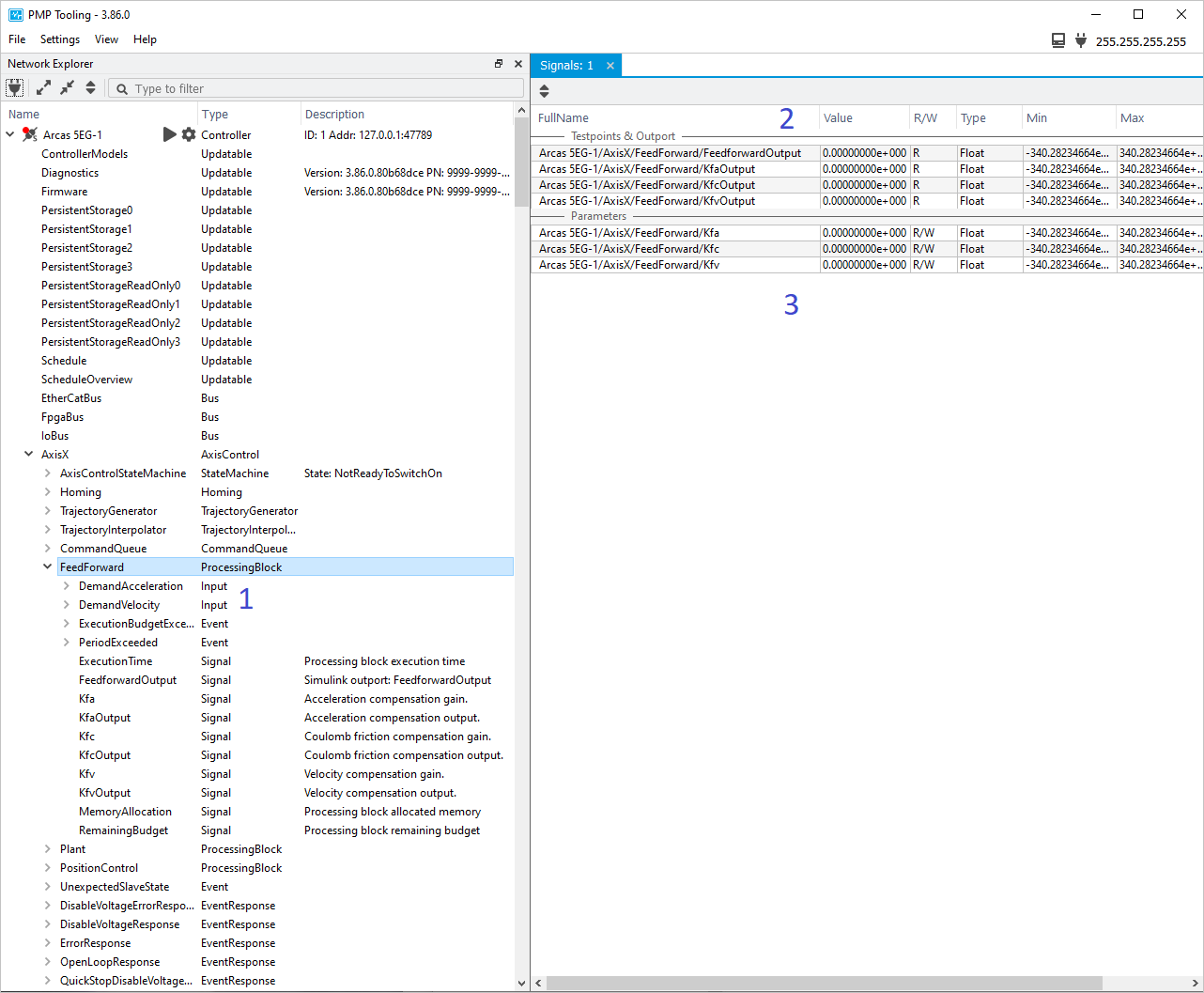Open the gear settings for Arcas 5EG-1
The image size is (1204, 993).
point(189,134)
